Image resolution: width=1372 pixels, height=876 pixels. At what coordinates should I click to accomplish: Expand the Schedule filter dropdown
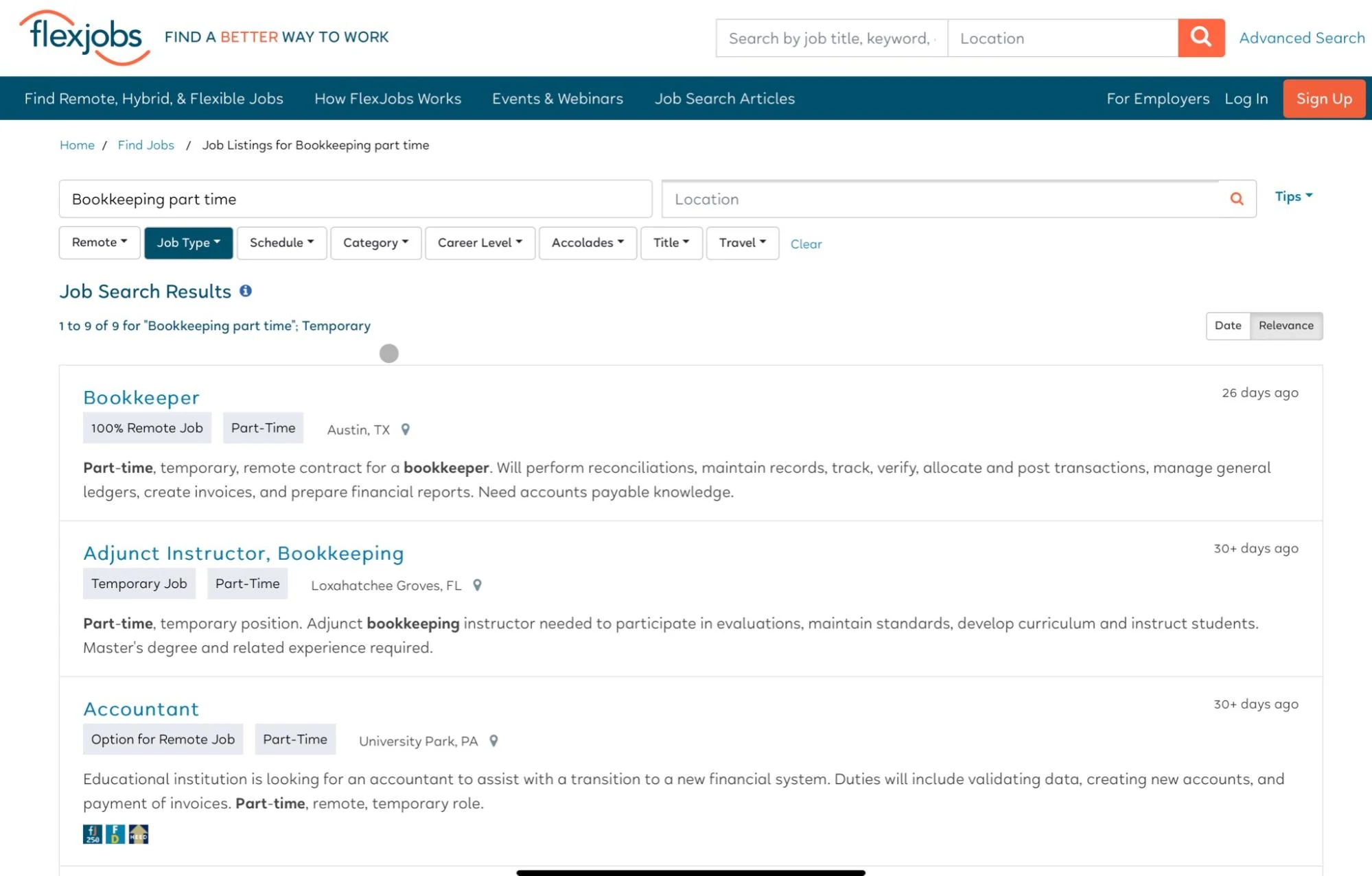pyautogui.click(x=281, y=243)
